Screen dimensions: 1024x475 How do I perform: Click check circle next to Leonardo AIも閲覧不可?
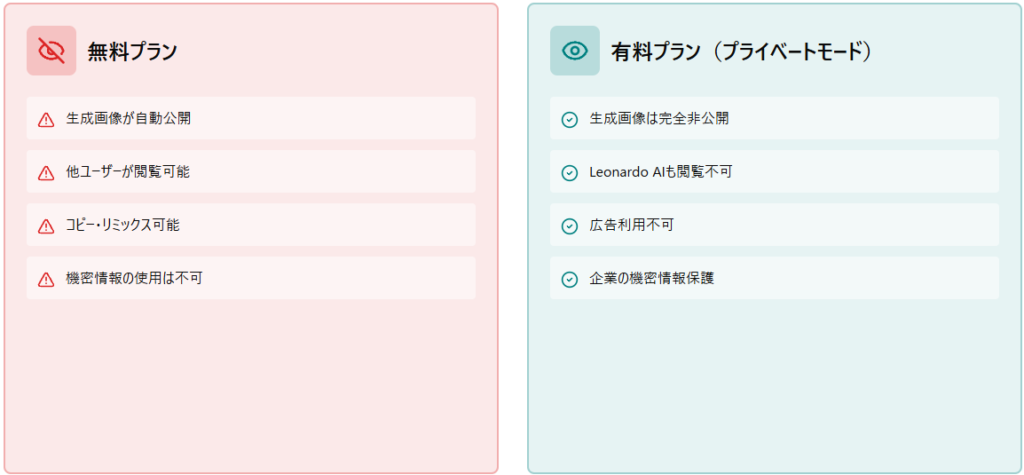(570, 173)
